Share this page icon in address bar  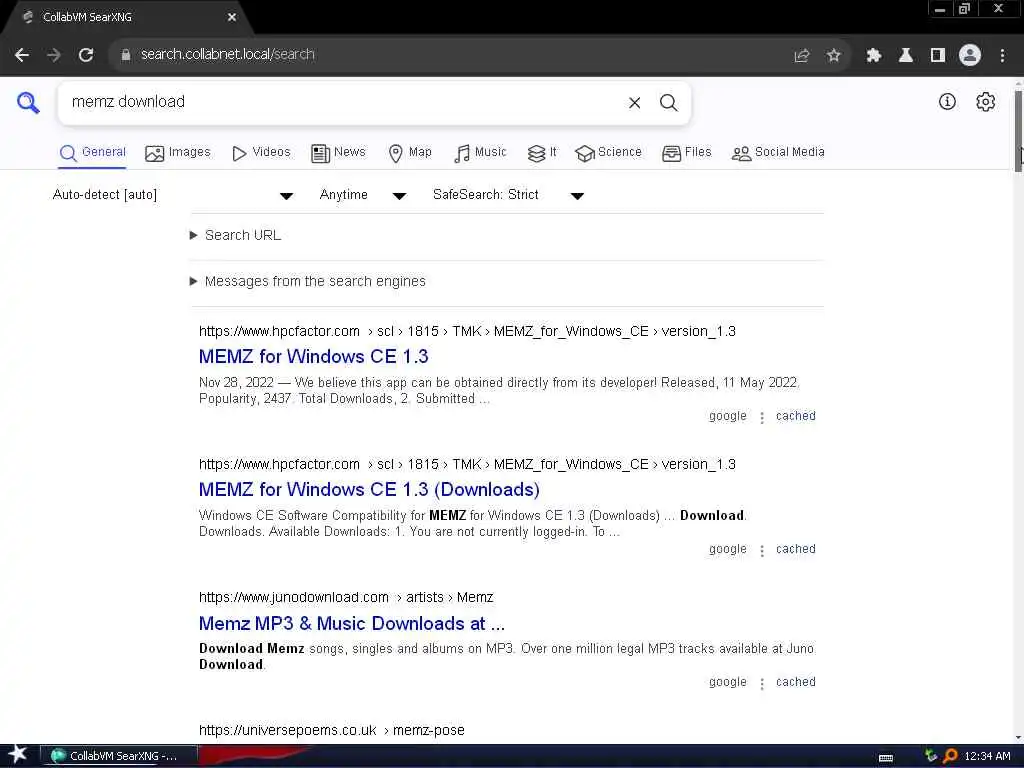[802, 56]
